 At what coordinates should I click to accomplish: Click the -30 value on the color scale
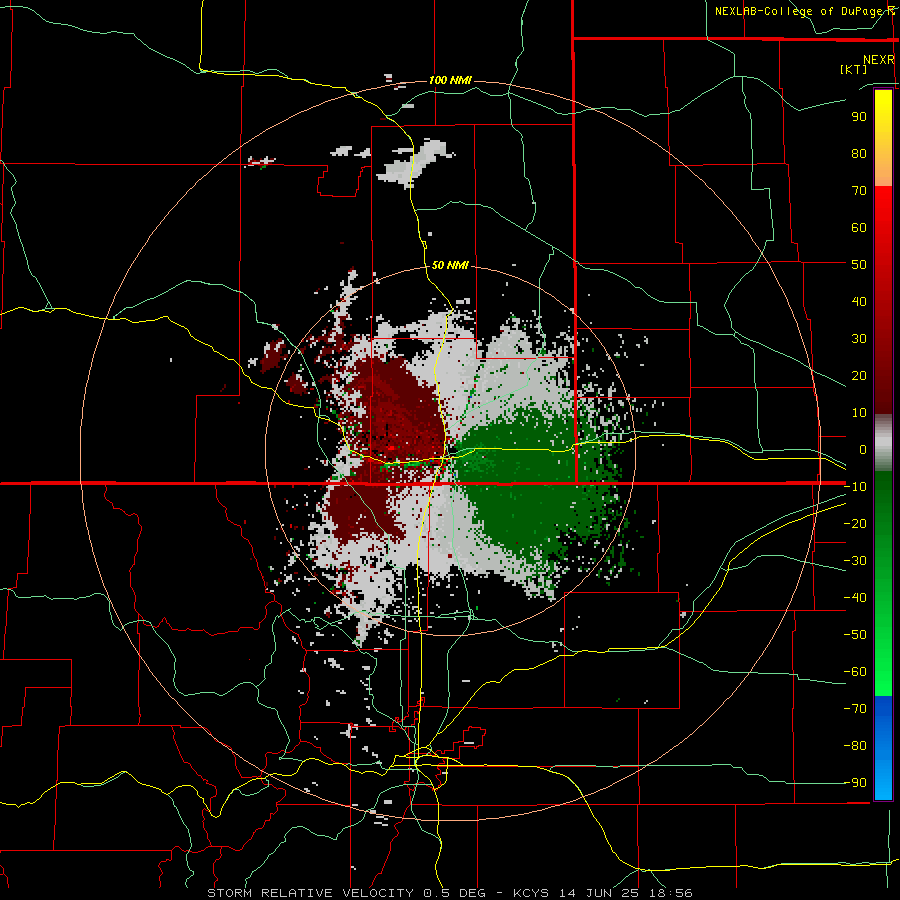[855, 561]
